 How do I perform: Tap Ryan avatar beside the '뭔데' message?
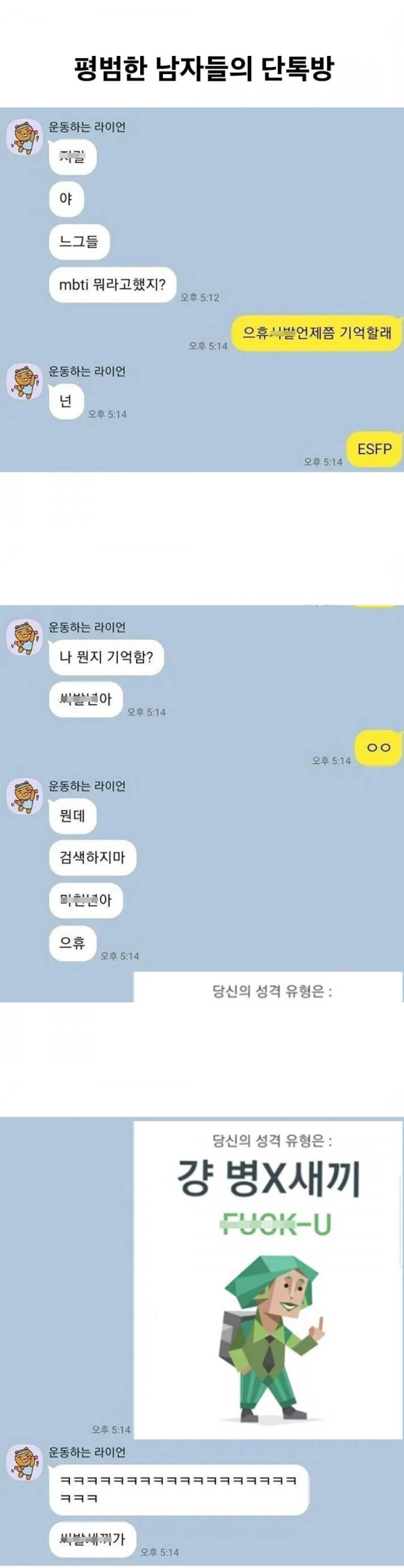tap(25, 797)
